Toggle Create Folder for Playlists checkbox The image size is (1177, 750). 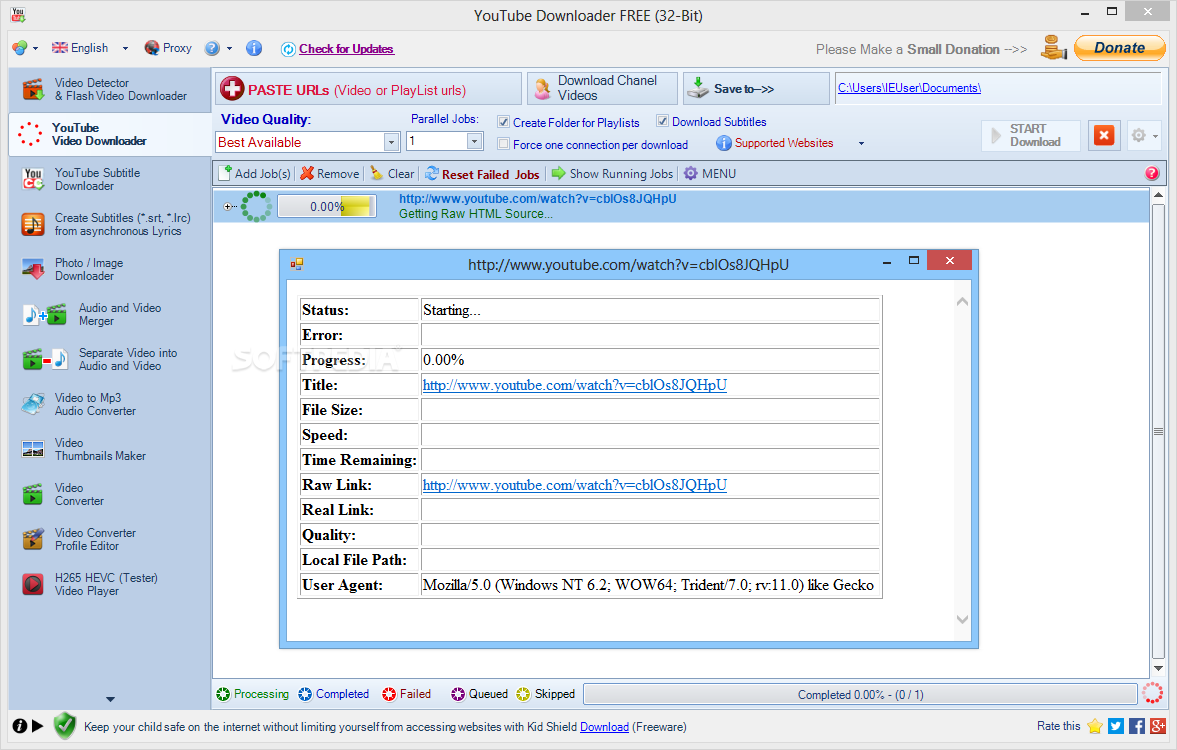(504, 122)
